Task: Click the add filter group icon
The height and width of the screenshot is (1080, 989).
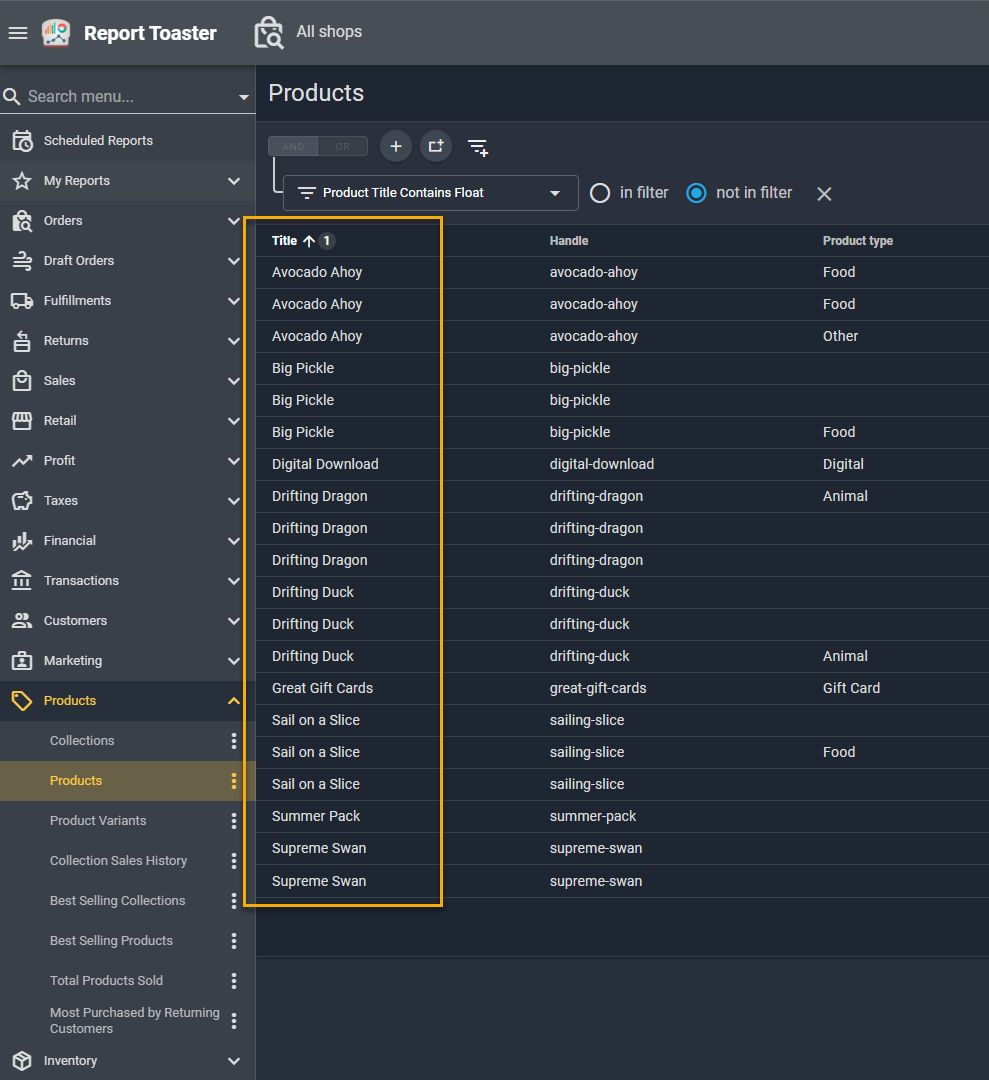Action: click(x=436, y=147)
